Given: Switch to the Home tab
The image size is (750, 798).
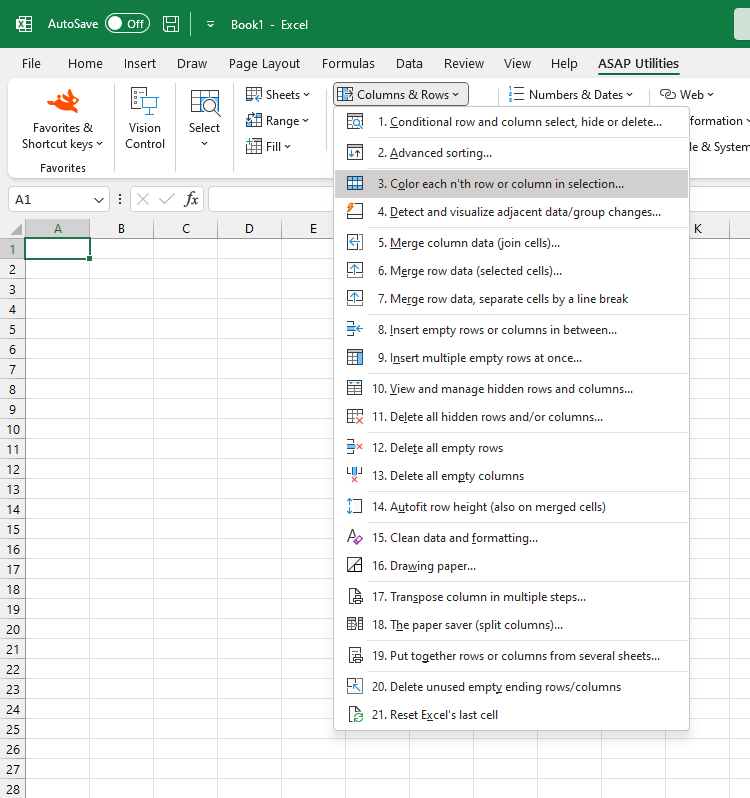Looking at the screenshot, I should tap(85, 64).
